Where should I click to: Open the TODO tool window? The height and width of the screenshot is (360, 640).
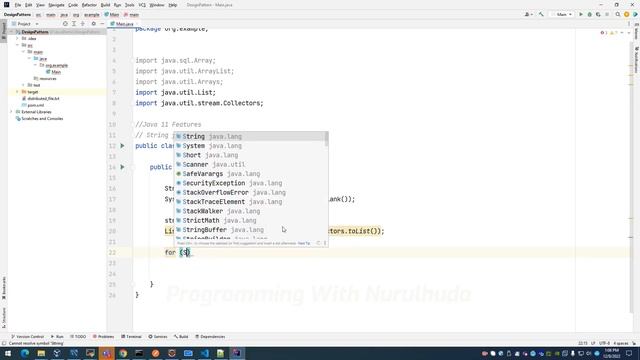click(x=78, y=337)
